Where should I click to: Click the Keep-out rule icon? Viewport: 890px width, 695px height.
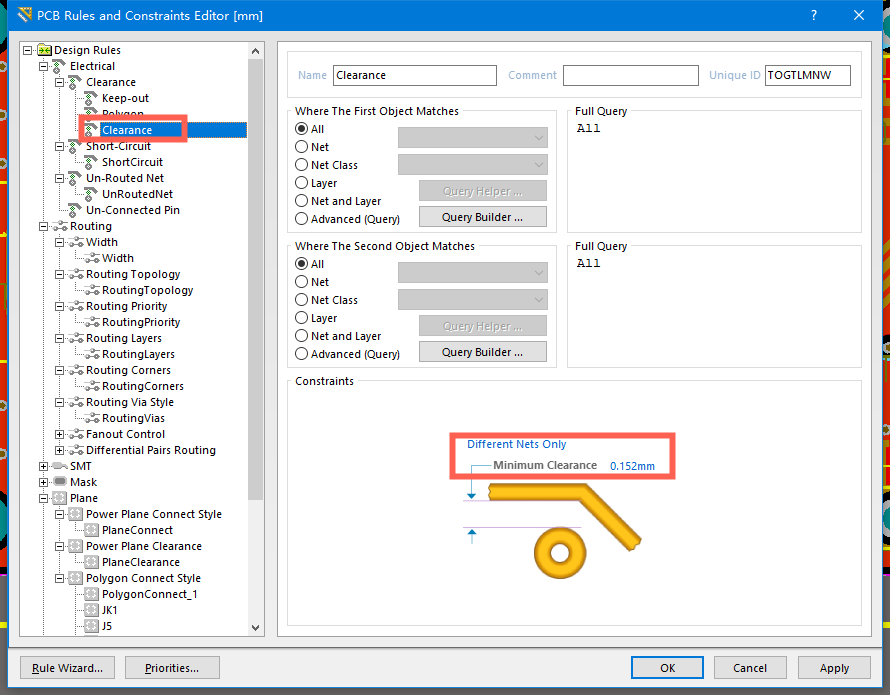pos(92,98)
